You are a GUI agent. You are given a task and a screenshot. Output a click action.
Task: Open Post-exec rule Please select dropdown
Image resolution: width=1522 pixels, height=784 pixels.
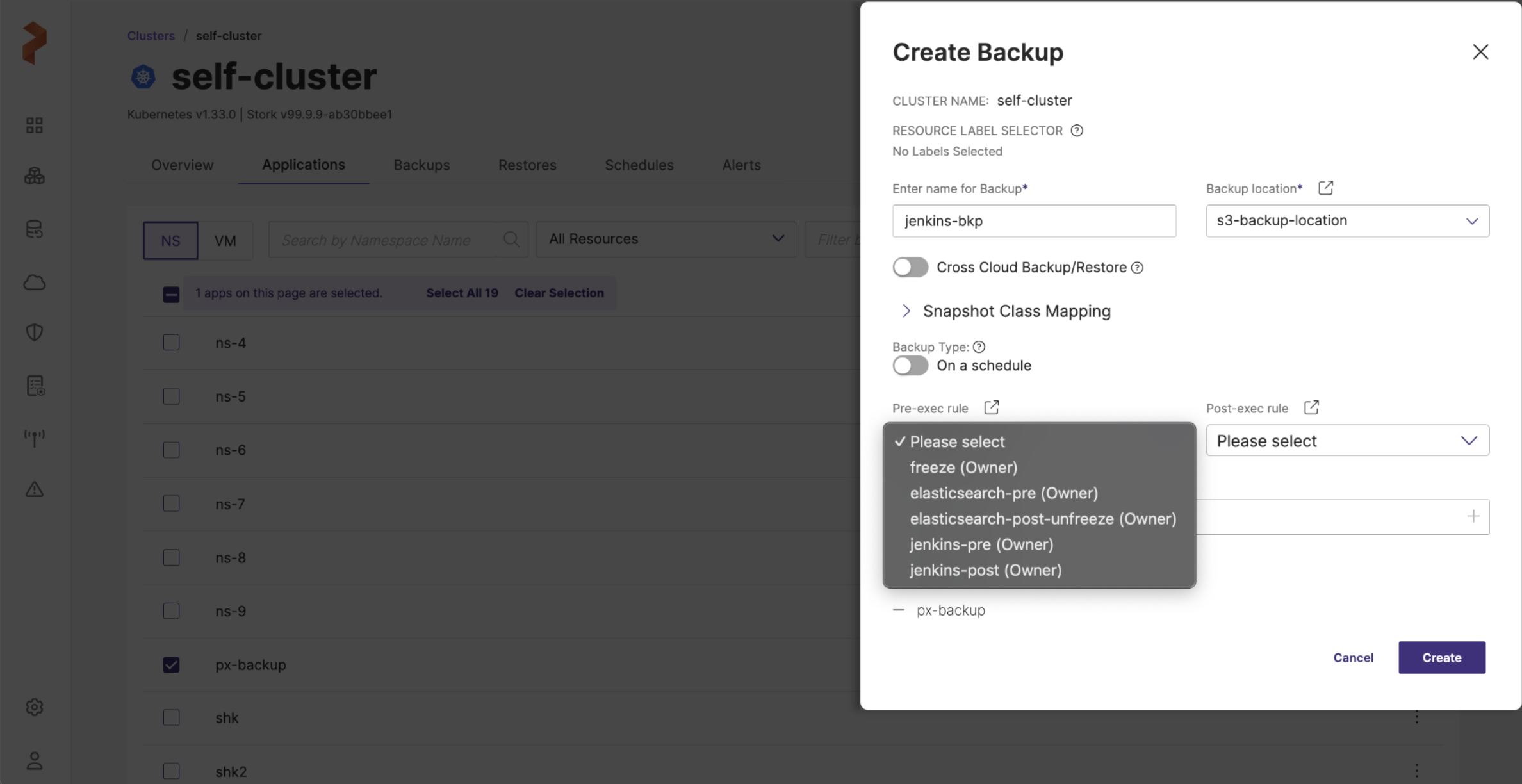[1347, 441]
